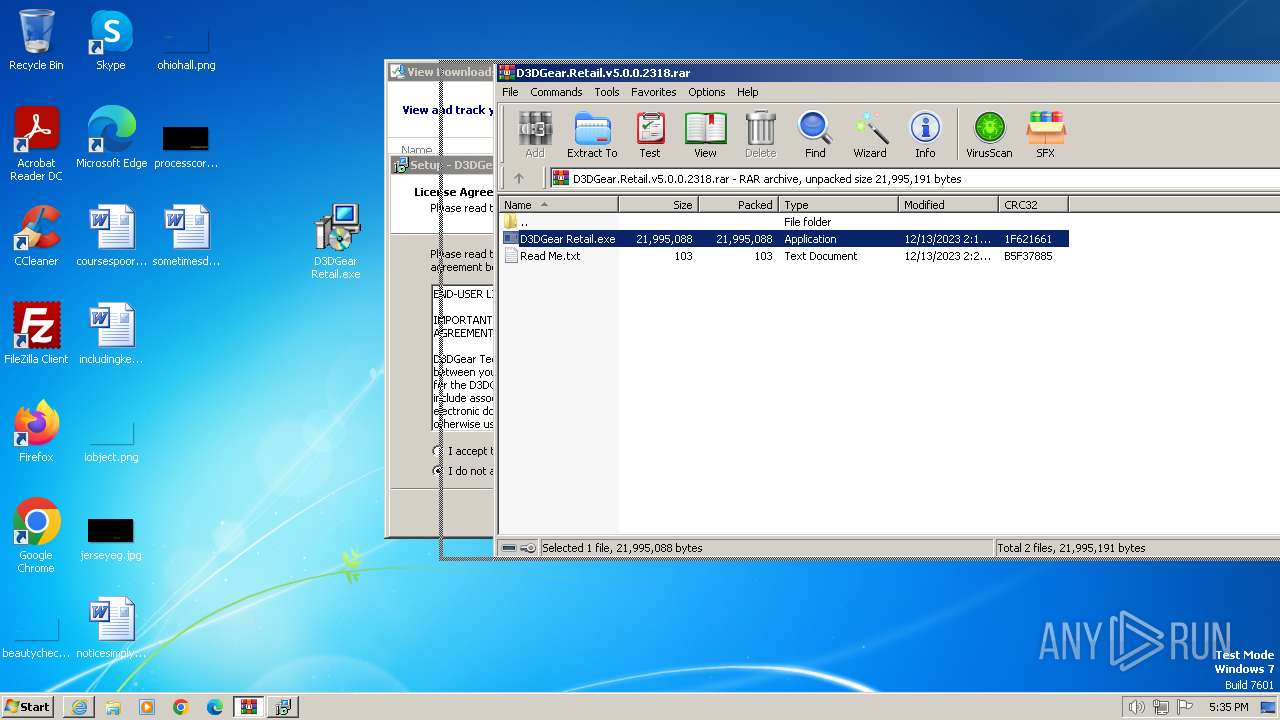Open Recycle Bin desktop icon
1280x720 pixels.
36,40
